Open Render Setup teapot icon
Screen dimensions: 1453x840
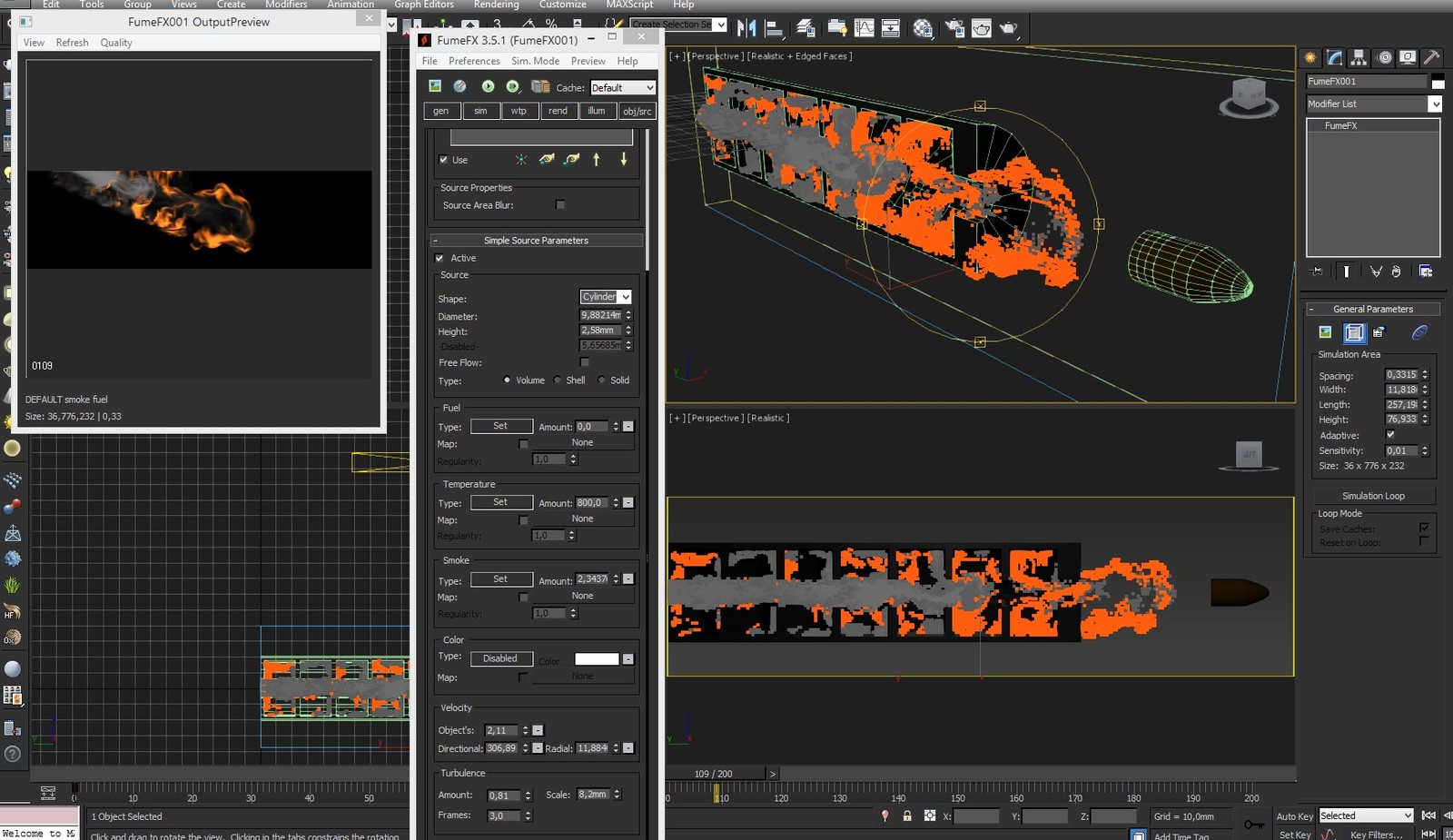pyautogui.click(x=954, y=28)
